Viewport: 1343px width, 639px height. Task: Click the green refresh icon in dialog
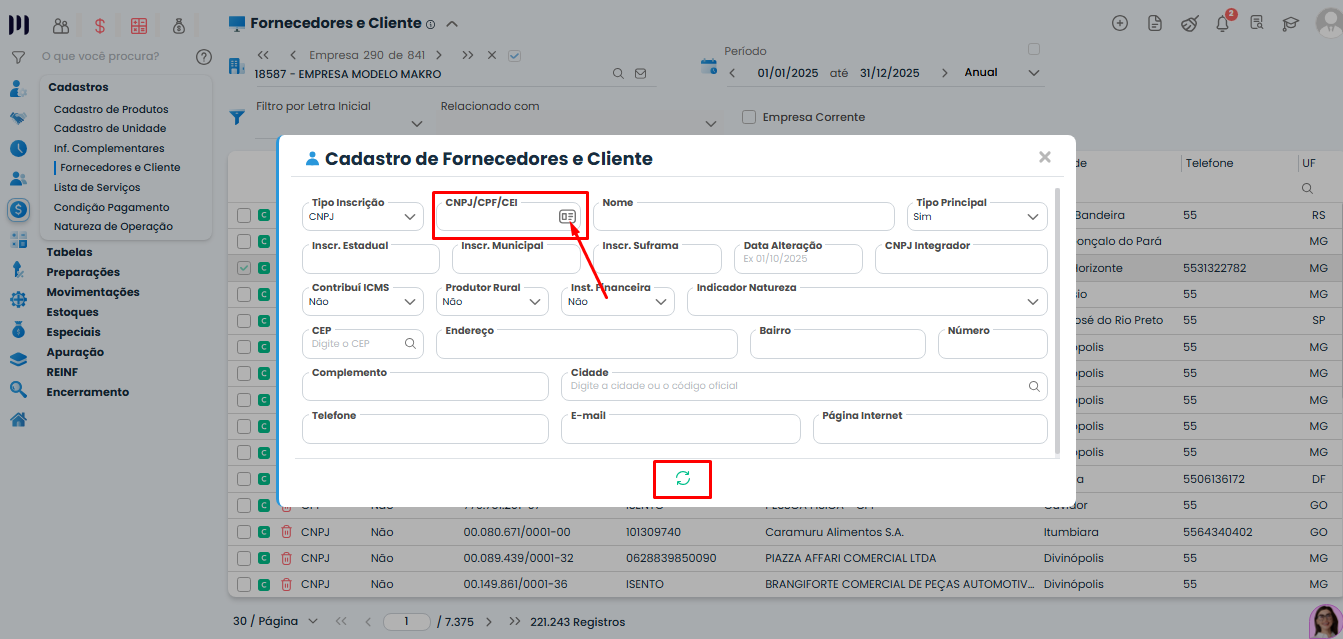pos(683,478)
